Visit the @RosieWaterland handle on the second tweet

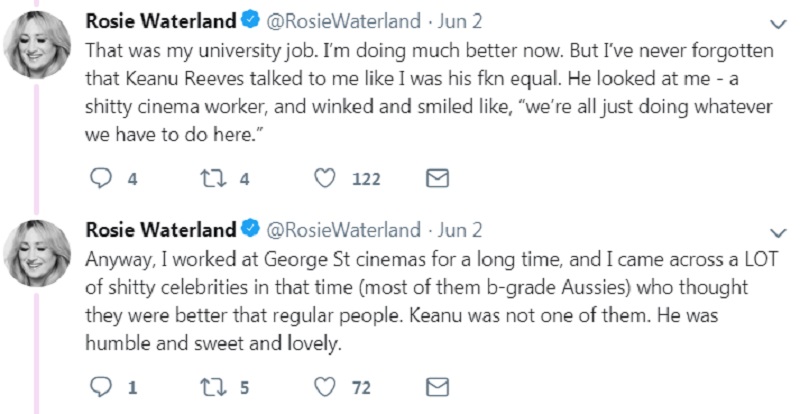[342, 229]
